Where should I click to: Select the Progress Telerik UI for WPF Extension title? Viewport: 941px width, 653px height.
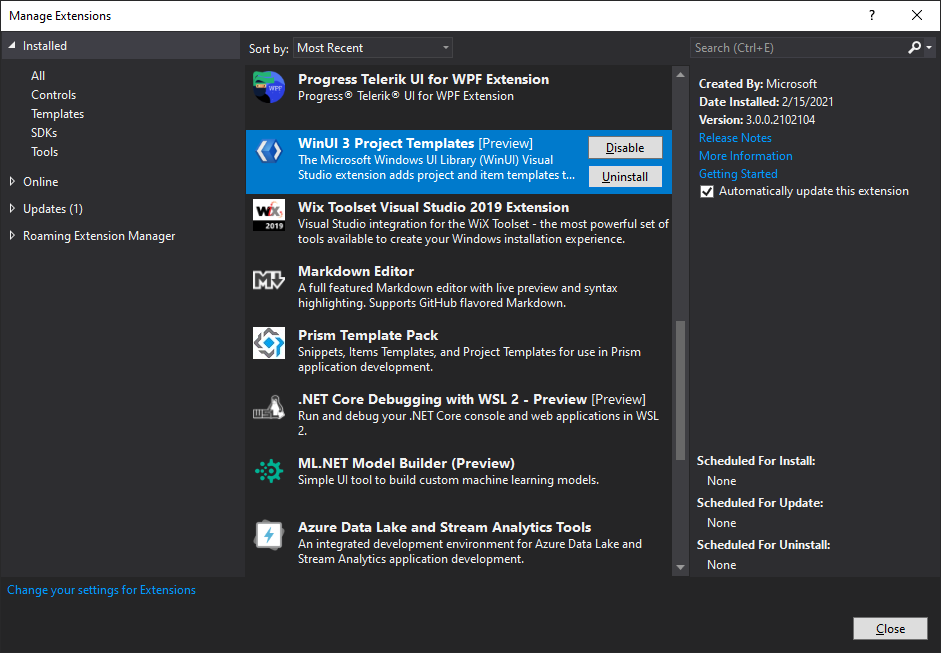pyautogui.click(x=424, y=79)
